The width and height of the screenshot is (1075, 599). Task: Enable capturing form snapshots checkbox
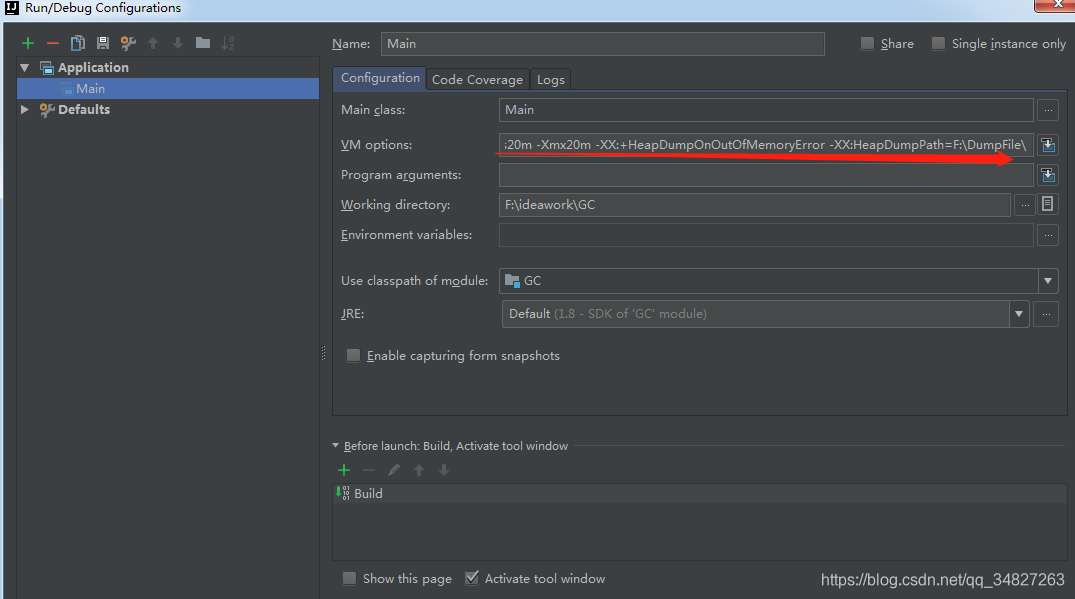pos(353,356)
